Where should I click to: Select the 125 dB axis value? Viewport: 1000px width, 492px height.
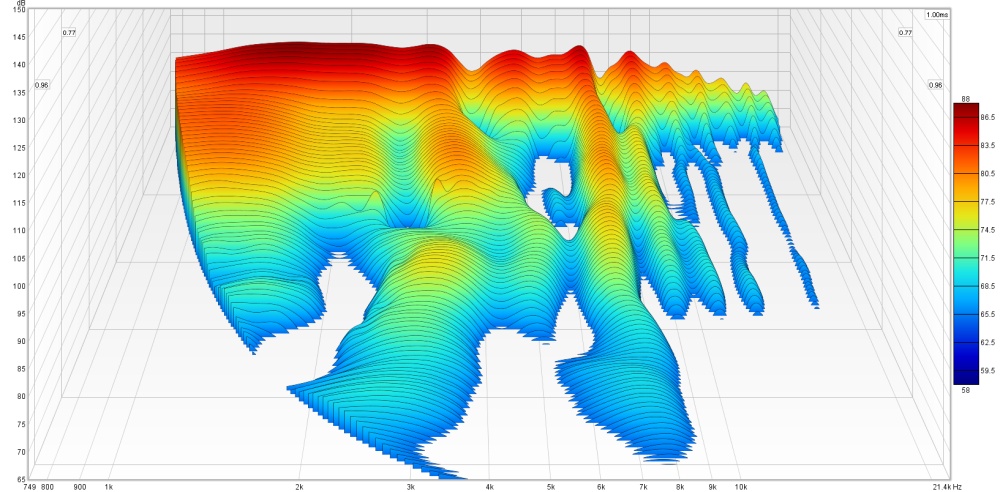point(19,147)
